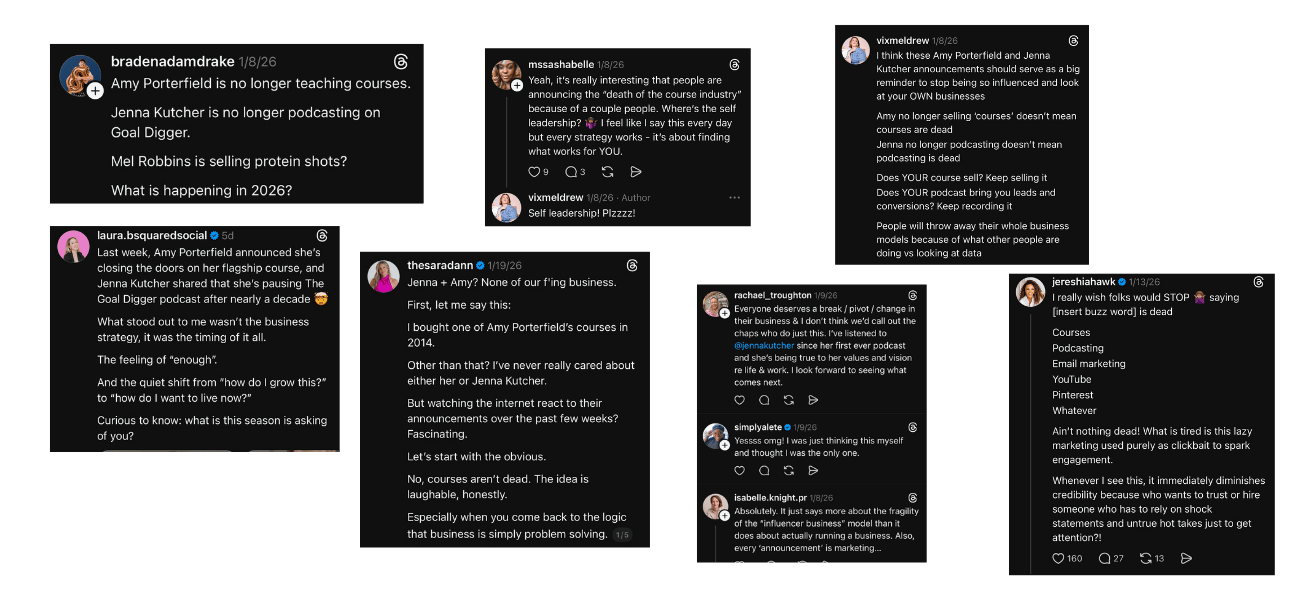Click the Threads logo on bradenadamdrake's post
Viewport: 1300px width, 600px height.
click(401, 62)
